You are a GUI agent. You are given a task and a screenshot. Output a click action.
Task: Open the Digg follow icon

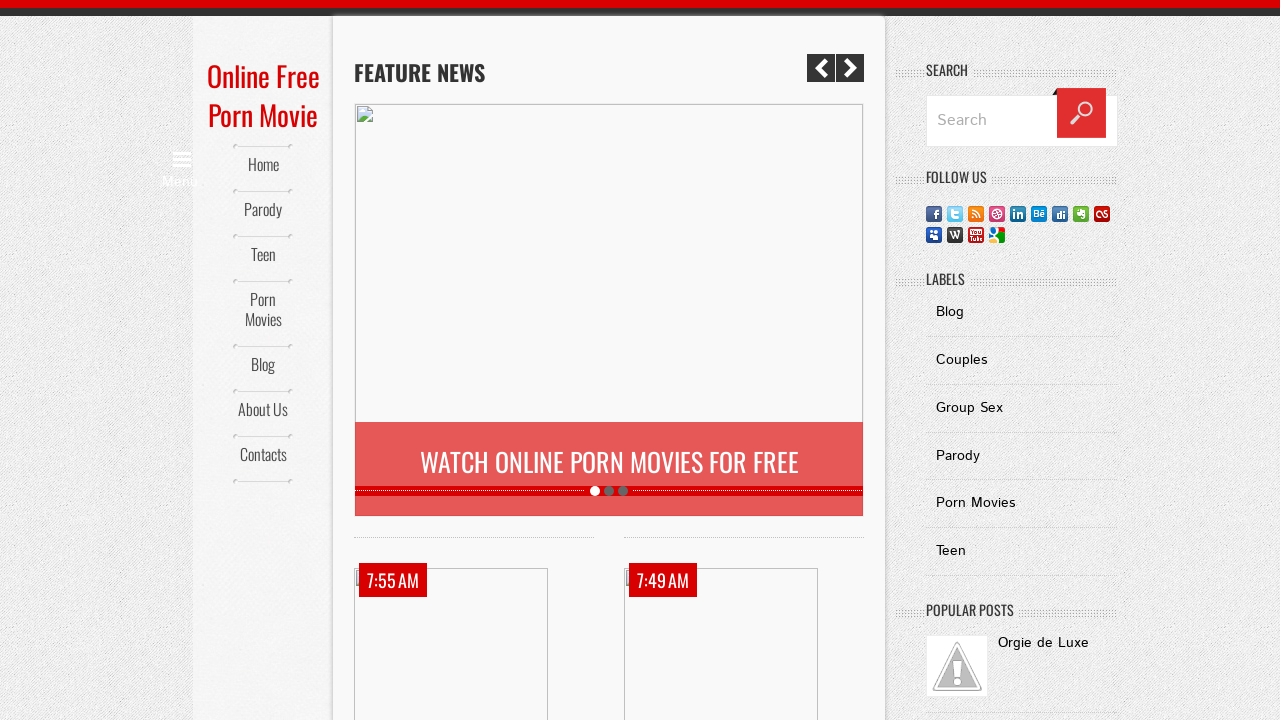click(x=1060, y=214)
